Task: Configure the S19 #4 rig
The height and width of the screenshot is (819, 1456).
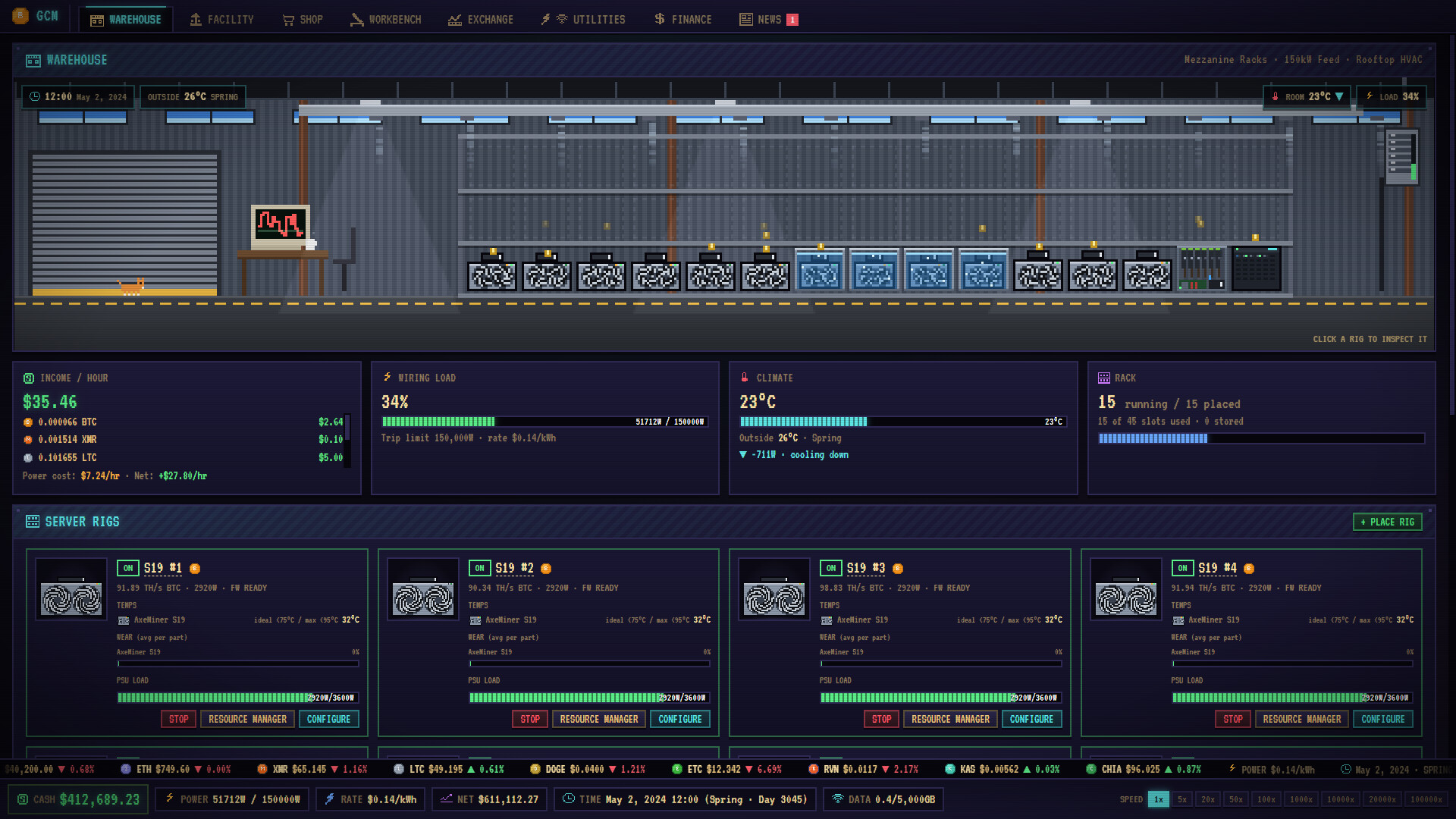Action: point(1383,720)
